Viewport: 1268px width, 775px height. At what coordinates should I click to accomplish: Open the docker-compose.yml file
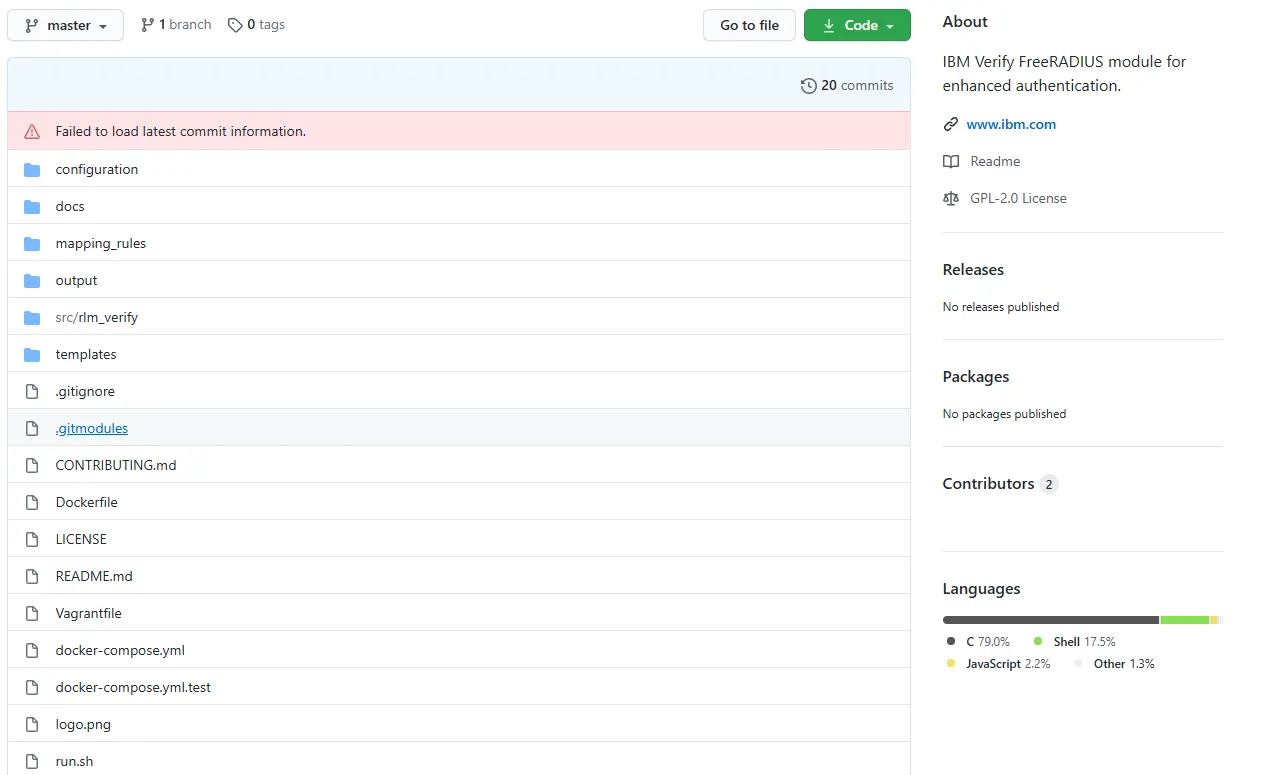[x=120, y=650]
